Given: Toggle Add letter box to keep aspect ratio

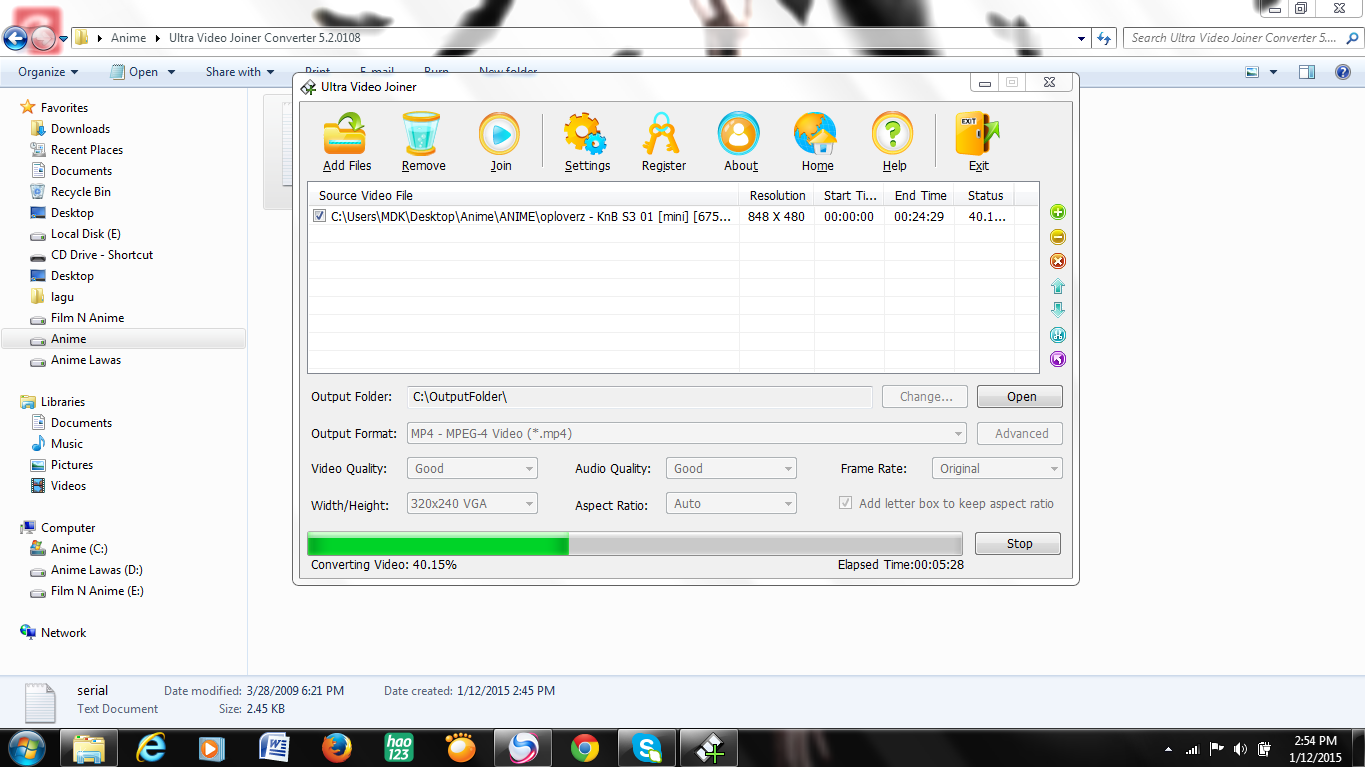Looking at the screenshot, I should click(x=846, y=503).
